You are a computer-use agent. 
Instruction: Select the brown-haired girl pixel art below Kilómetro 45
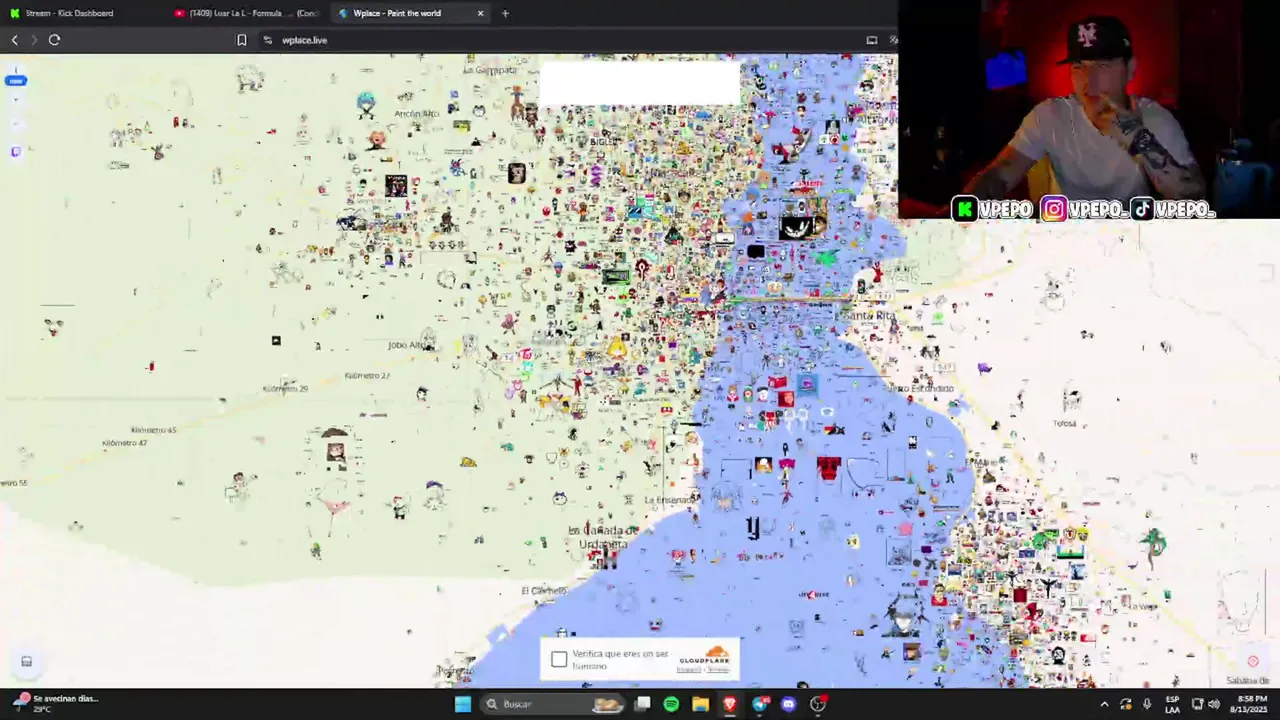[335, 445]
